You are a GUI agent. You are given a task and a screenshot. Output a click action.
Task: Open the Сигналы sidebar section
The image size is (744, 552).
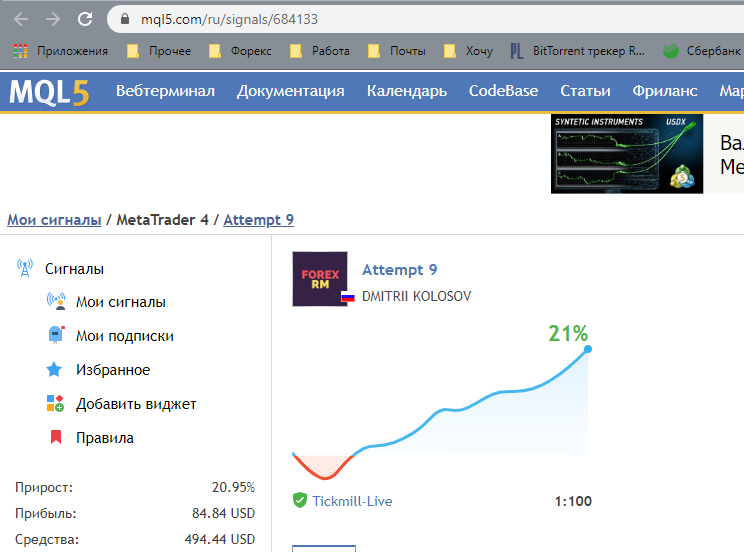[x=74, y=269]
